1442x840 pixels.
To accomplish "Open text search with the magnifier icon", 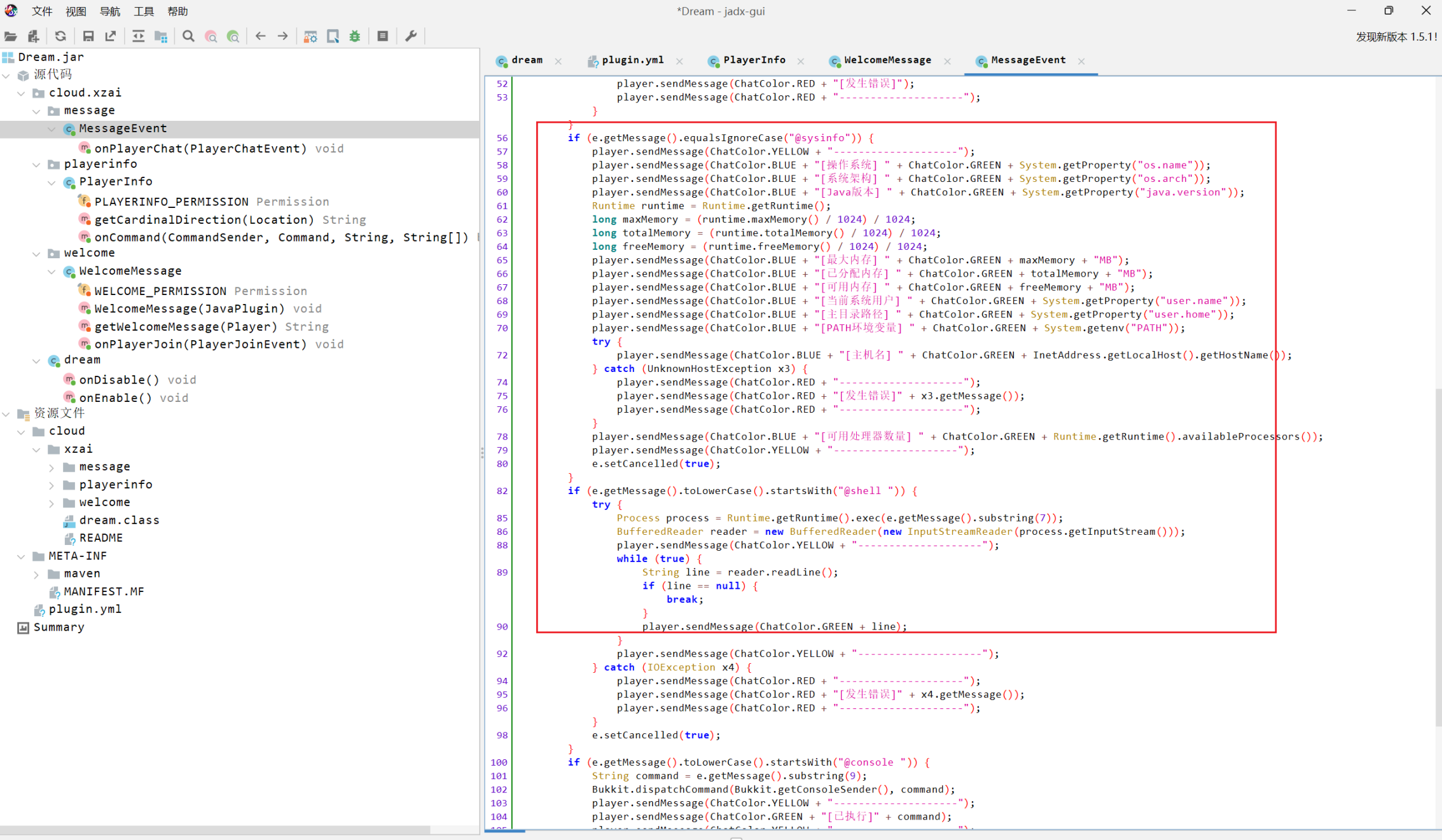I will 188,36.
